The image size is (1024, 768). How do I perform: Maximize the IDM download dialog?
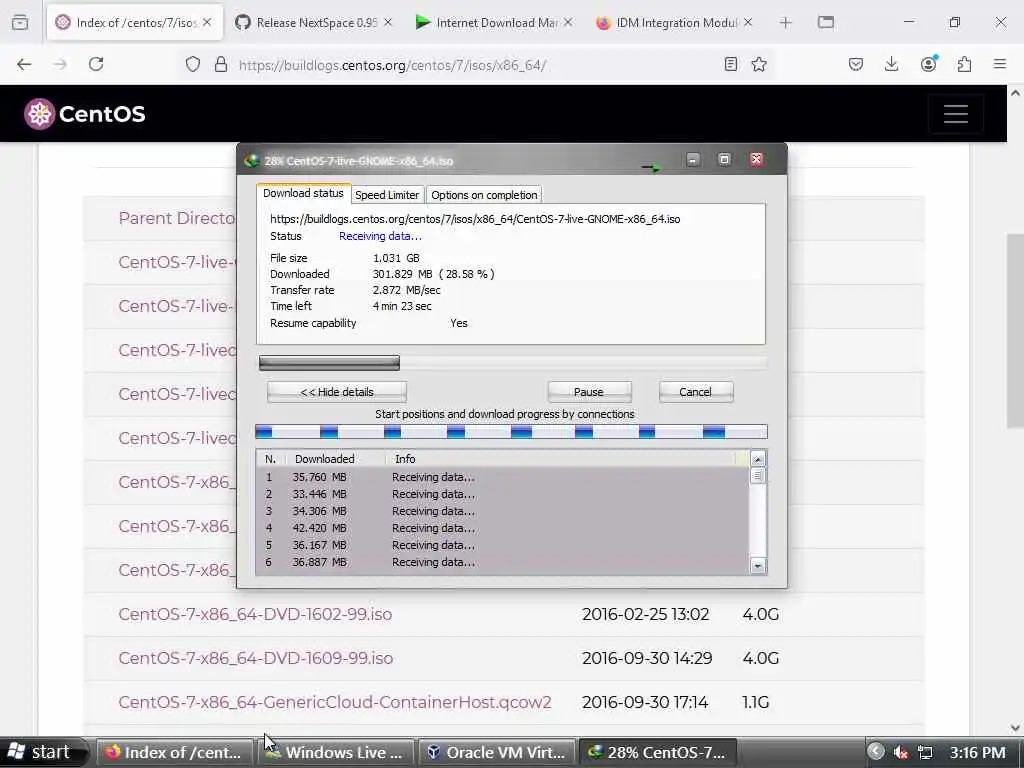724,160
